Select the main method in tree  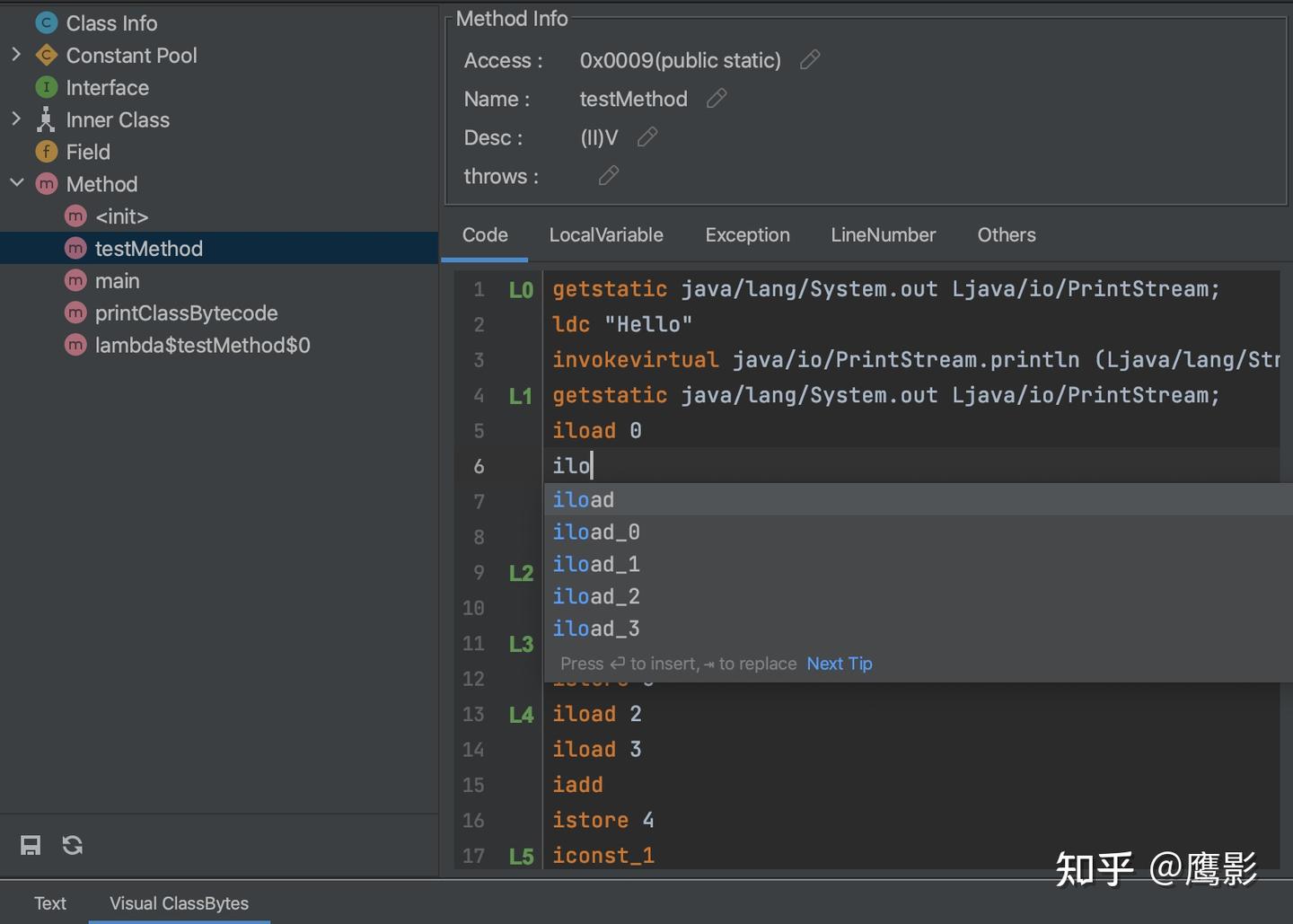tap(118, 281)
